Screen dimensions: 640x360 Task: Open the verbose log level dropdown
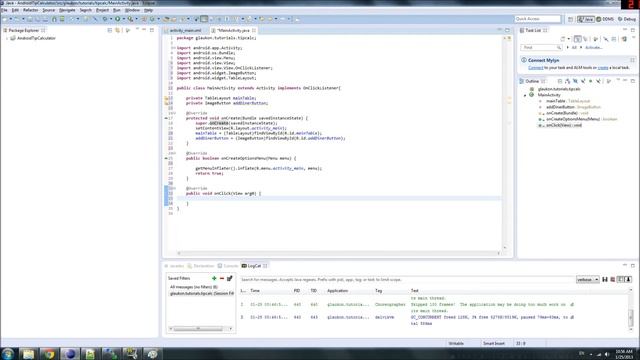(x=587, y=280)
